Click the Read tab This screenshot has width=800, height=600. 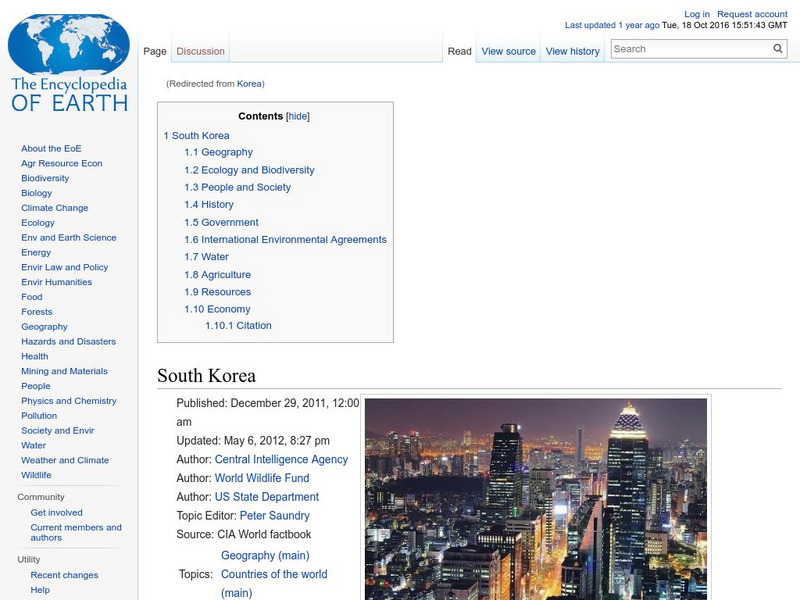coord(459,50)
